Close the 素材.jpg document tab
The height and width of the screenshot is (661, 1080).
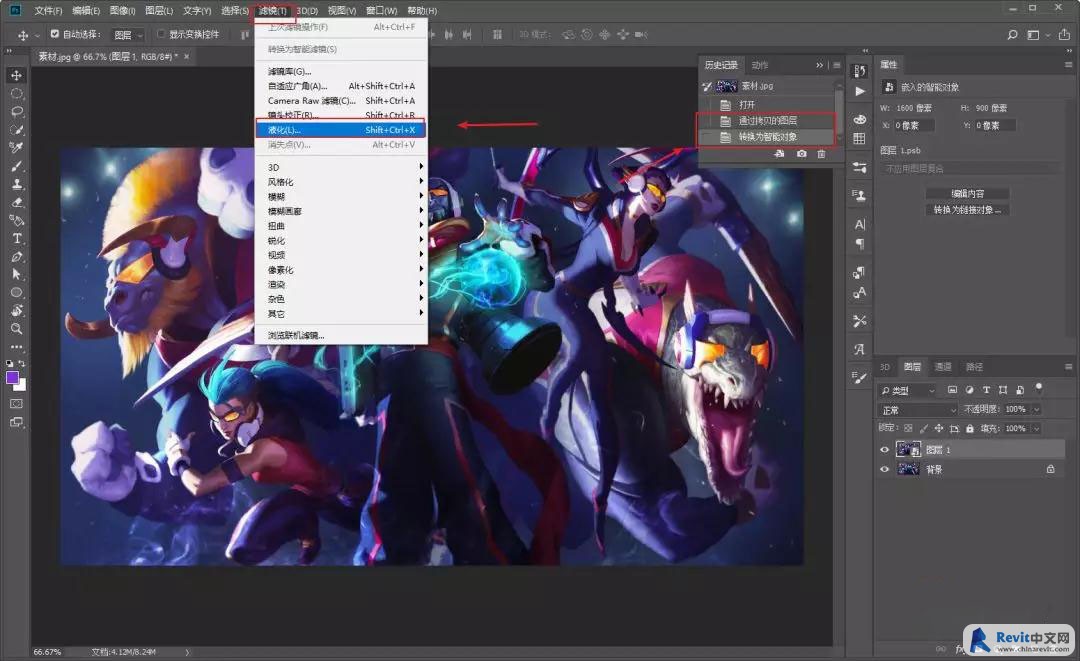(x=187, y=56)
